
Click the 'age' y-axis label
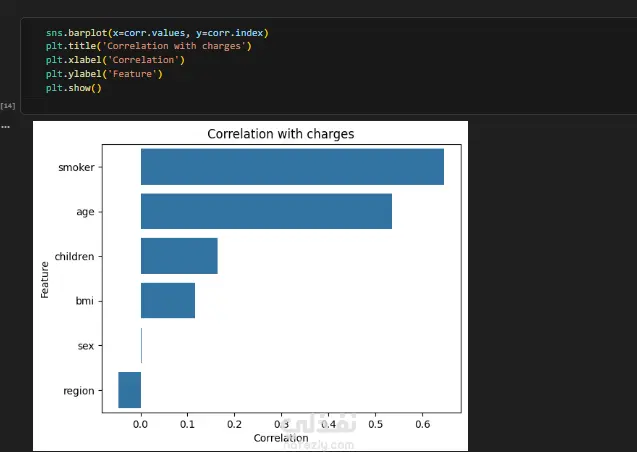[85, 212]
